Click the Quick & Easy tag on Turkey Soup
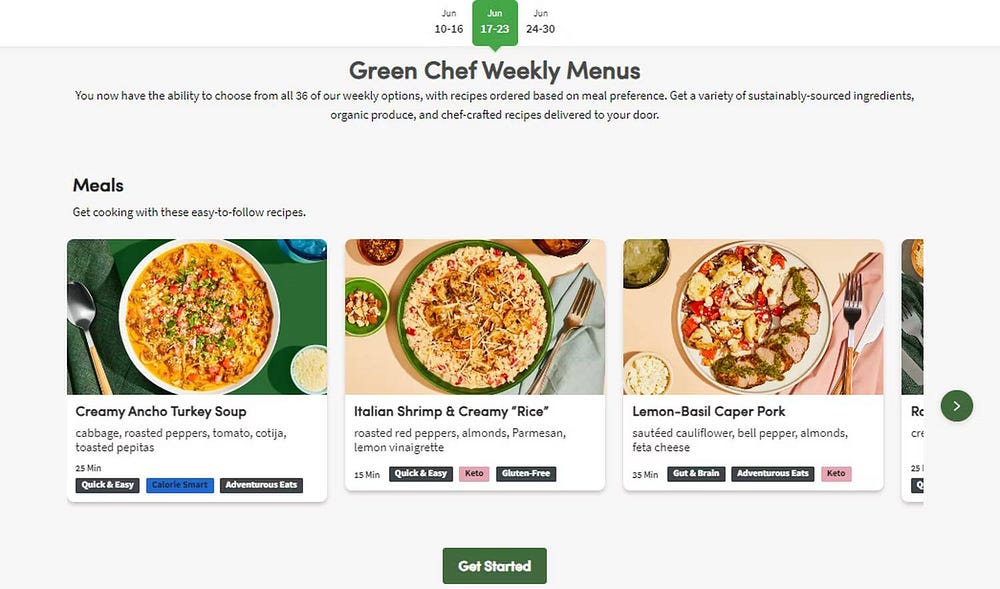The height and width of the screenshot is (589, 1000). click(x=107, y=485)
